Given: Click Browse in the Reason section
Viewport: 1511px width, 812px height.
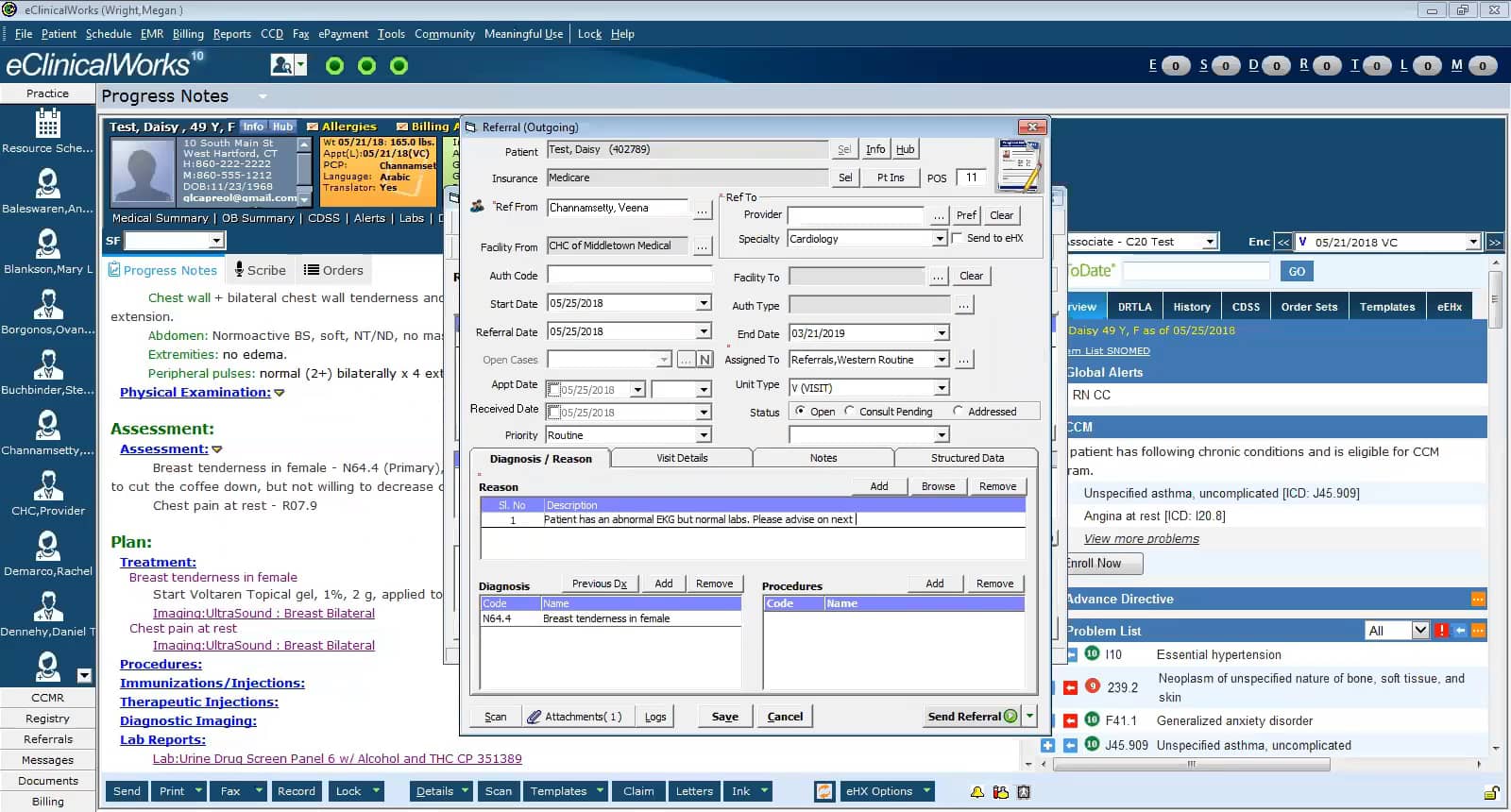Looking at the screenshot, I should pyautogui.click(x=938, y=486).
